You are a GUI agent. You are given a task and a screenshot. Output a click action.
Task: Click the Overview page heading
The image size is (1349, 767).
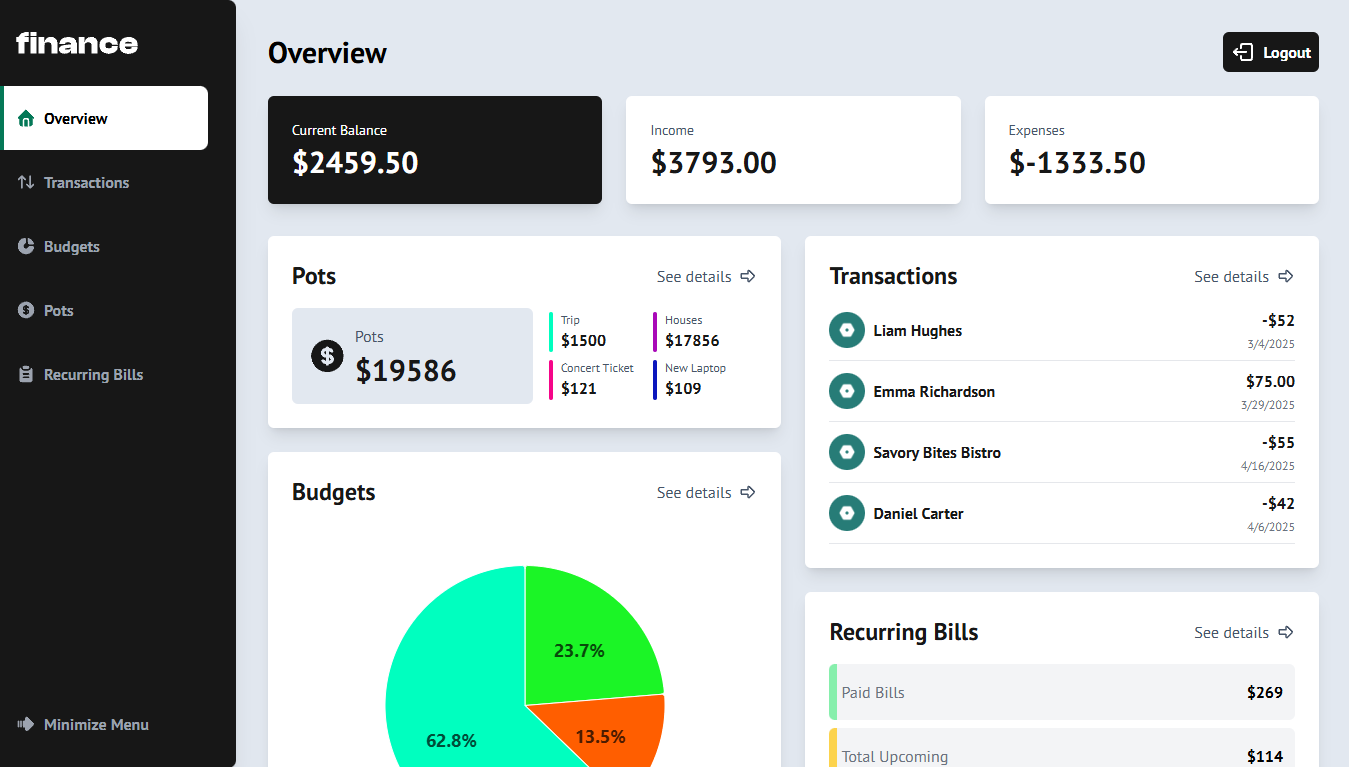click(327, 53)
